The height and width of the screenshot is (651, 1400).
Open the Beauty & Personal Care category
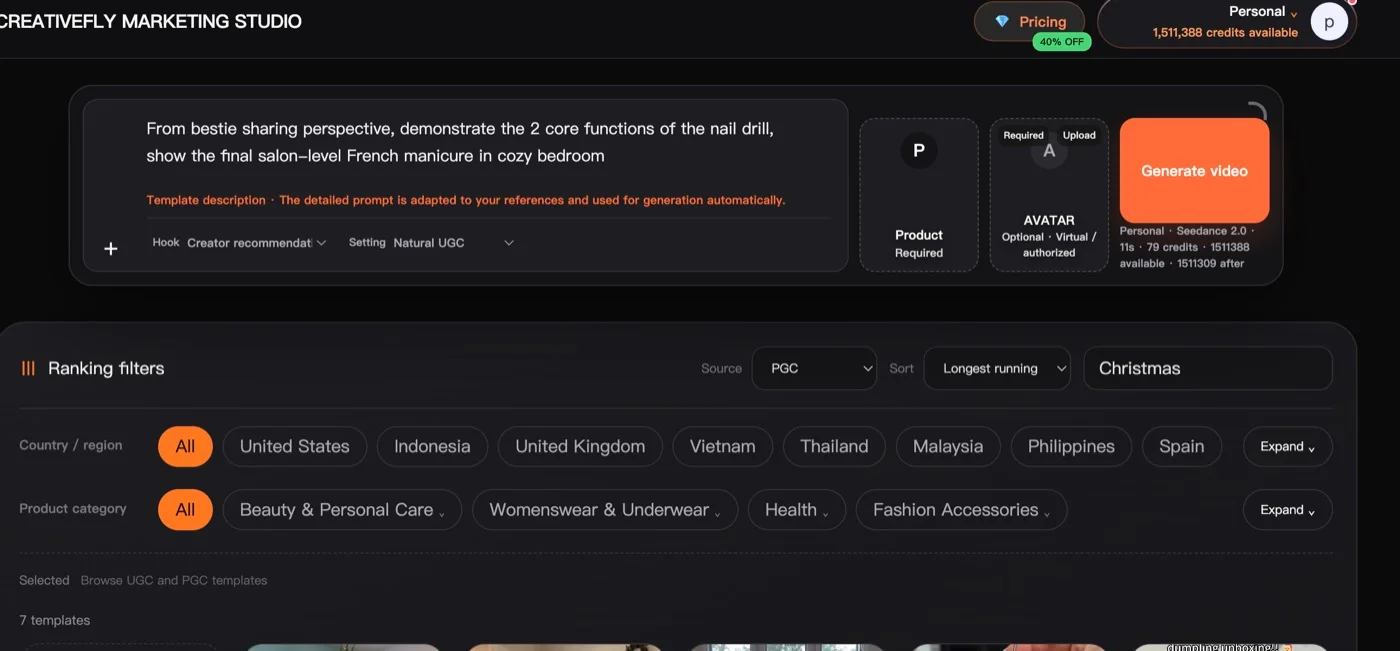342,509
